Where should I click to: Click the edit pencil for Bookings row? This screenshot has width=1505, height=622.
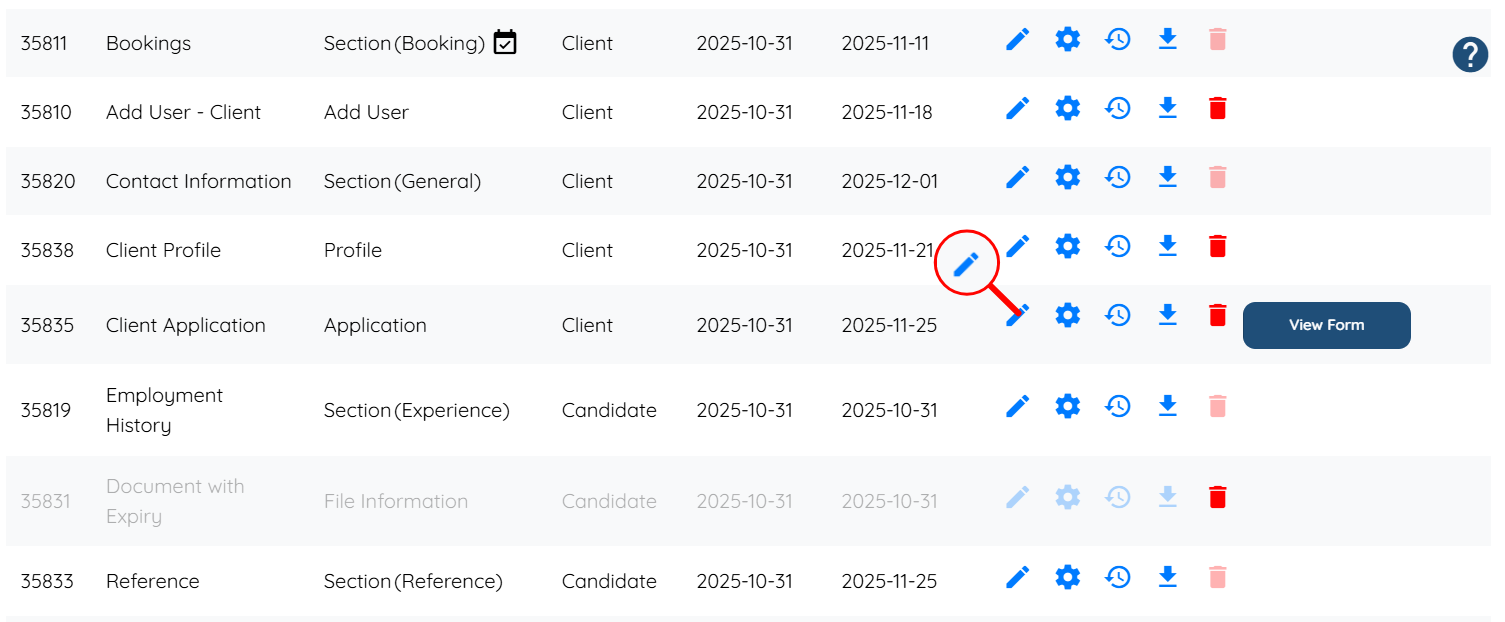(x=1017, y=41)
